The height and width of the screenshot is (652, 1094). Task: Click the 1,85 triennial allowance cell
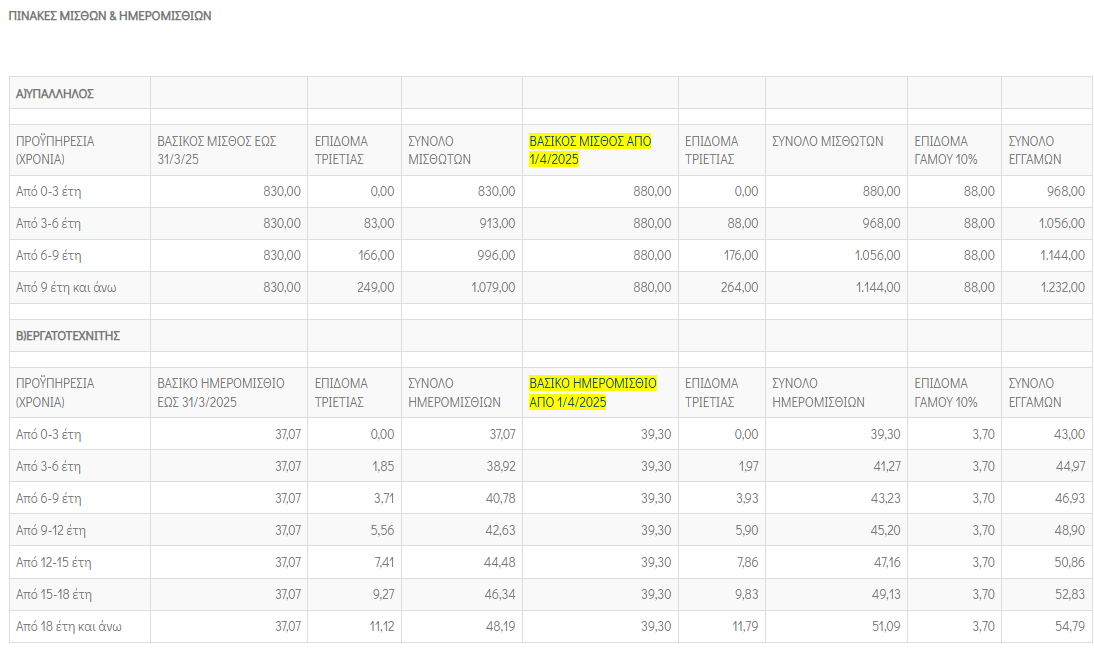382,467
